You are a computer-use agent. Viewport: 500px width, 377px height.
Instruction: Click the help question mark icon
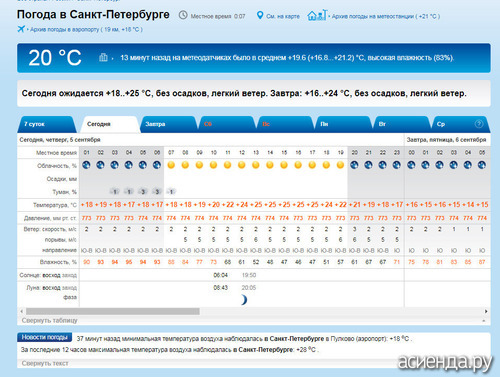[479, 124]
